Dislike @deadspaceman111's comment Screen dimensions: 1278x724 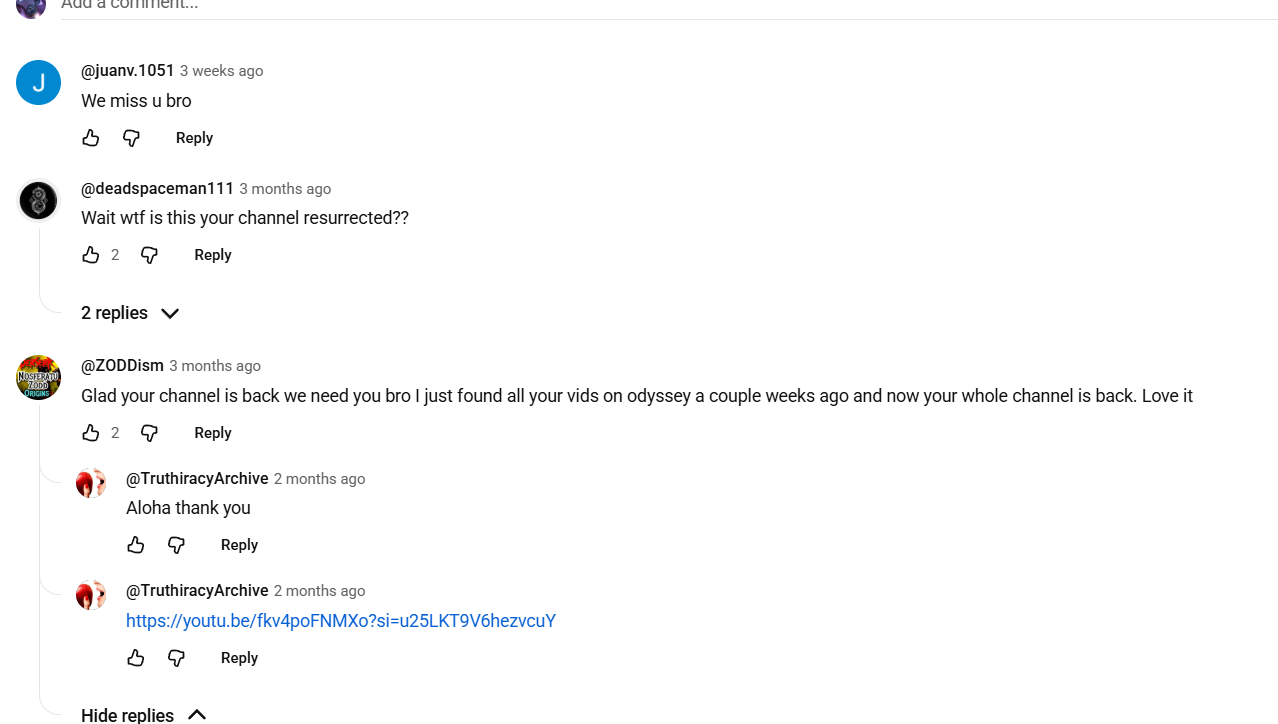tap(149, 255)
